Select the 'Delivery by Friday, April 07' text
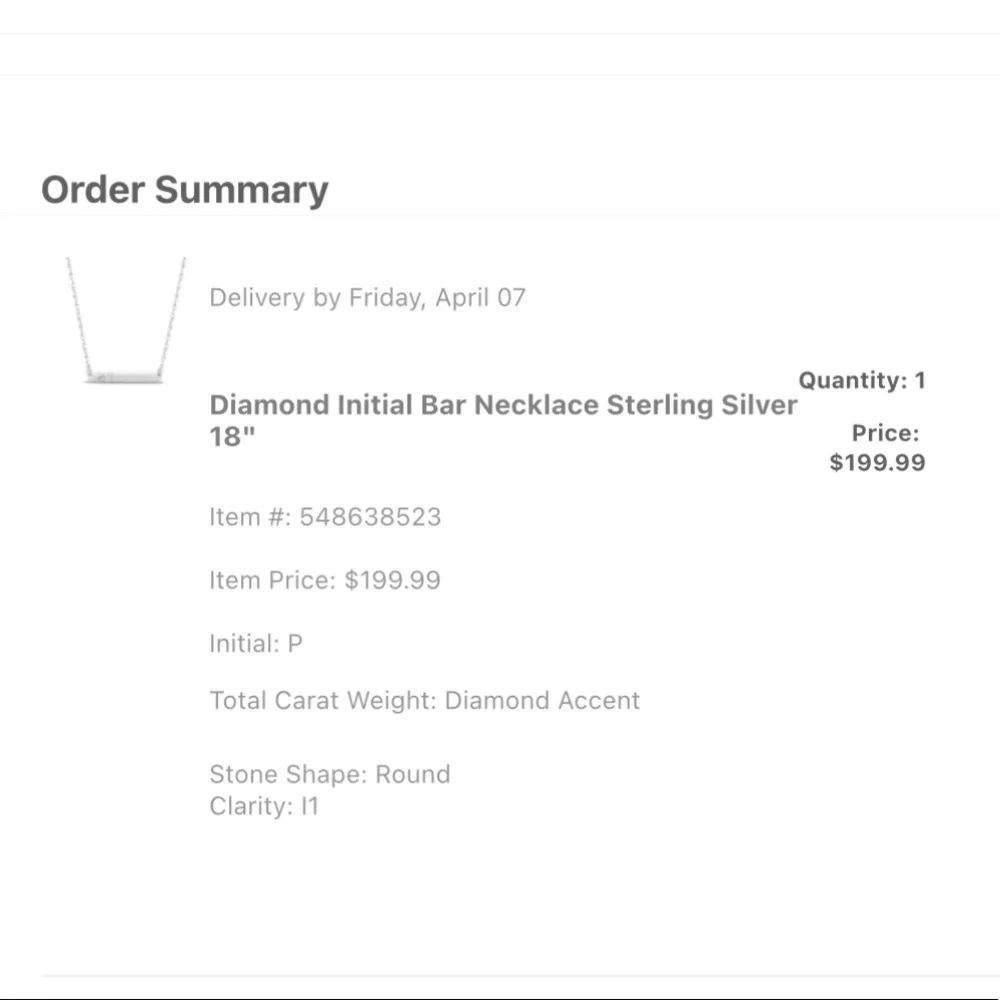Screen dimensions: 1000x1000 tap(367, 298)
